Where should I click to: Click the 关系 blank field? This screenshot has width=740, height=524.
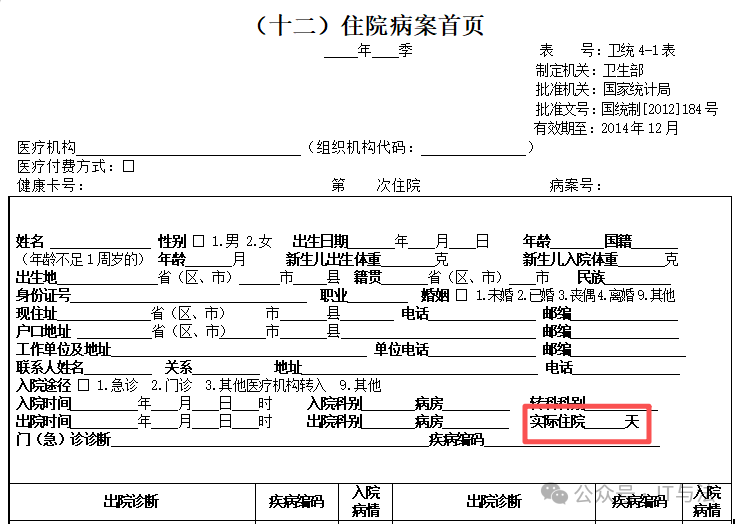(226, 368)
